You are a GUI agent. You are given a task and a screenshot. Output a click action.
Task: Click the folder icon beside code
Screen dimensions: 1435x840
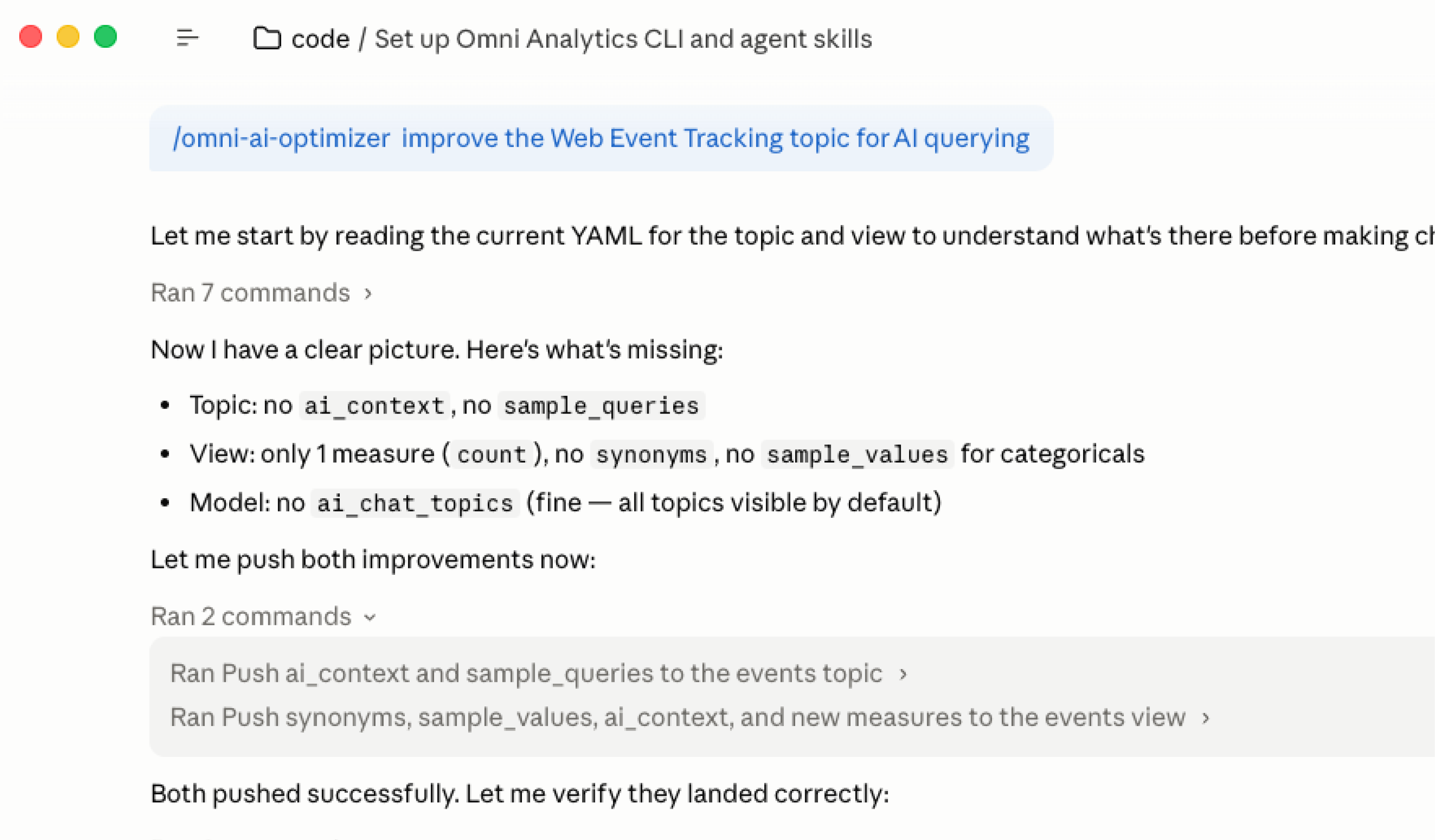click(x=266, y=39)
